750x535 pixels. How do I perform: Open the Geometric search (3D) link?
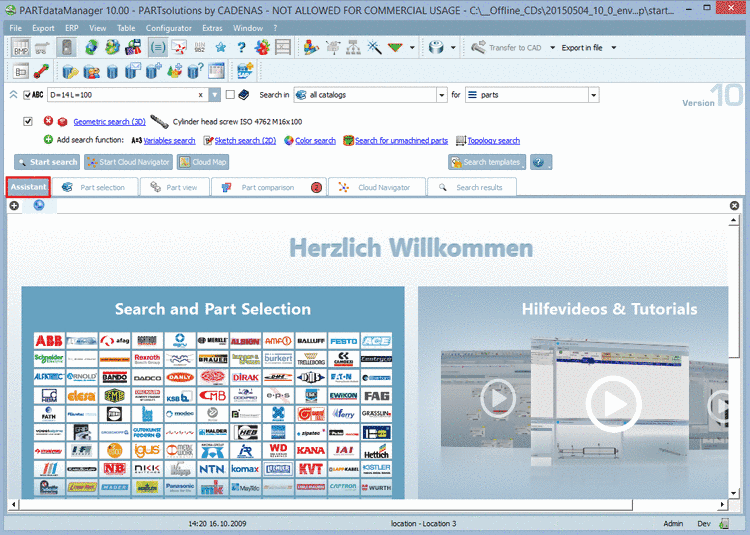click(x=110, y=122)
